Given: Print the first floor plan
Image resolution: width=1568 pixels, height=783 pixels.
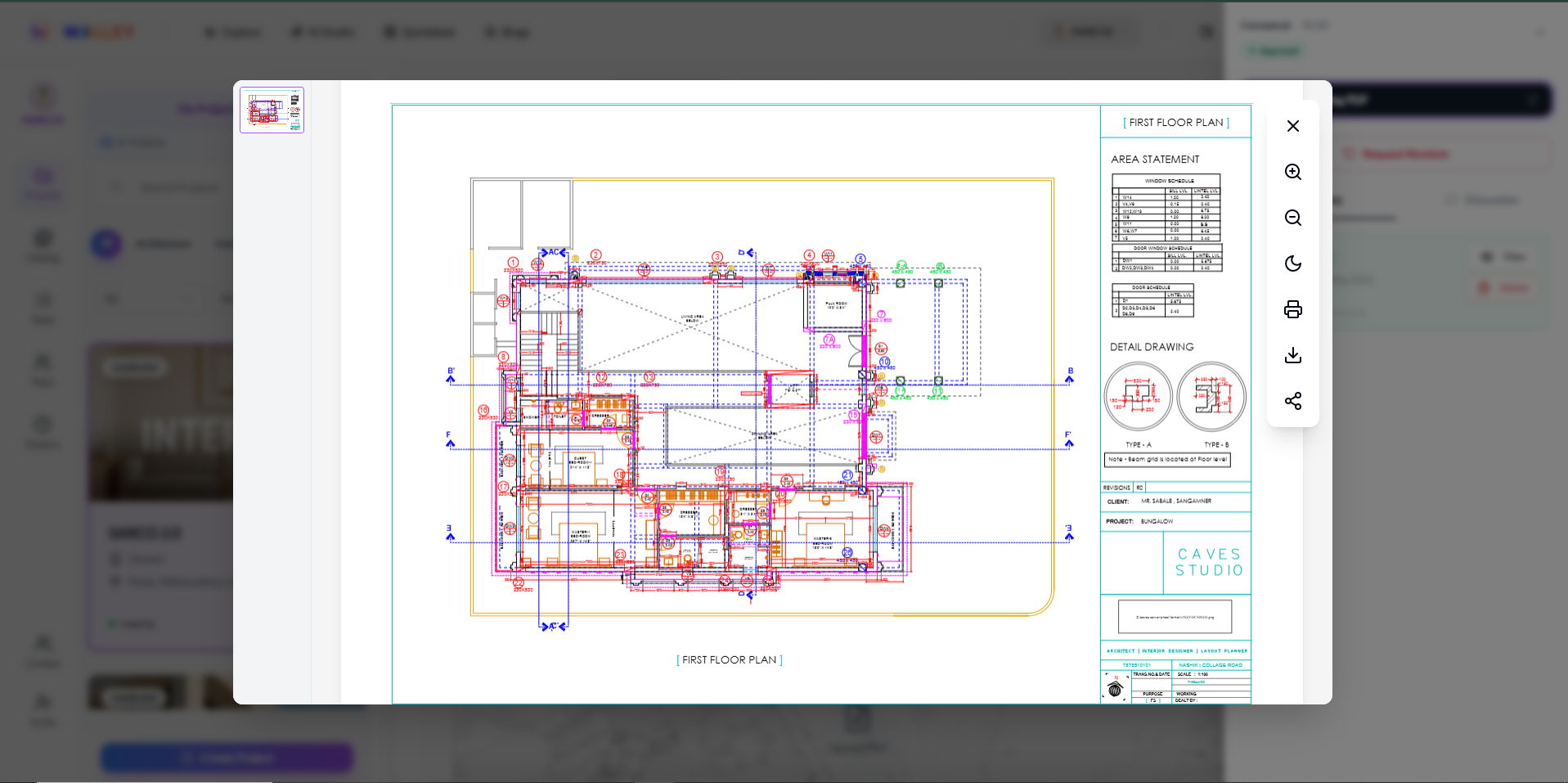Looking at the screenshot, I should [1292, 309].
